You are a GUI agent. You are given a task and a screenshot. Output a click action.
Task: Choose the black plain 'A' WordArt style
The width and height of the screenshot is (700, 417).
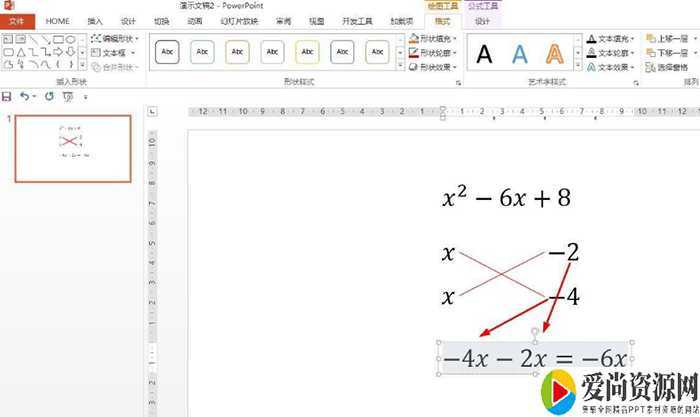point(485,54)
